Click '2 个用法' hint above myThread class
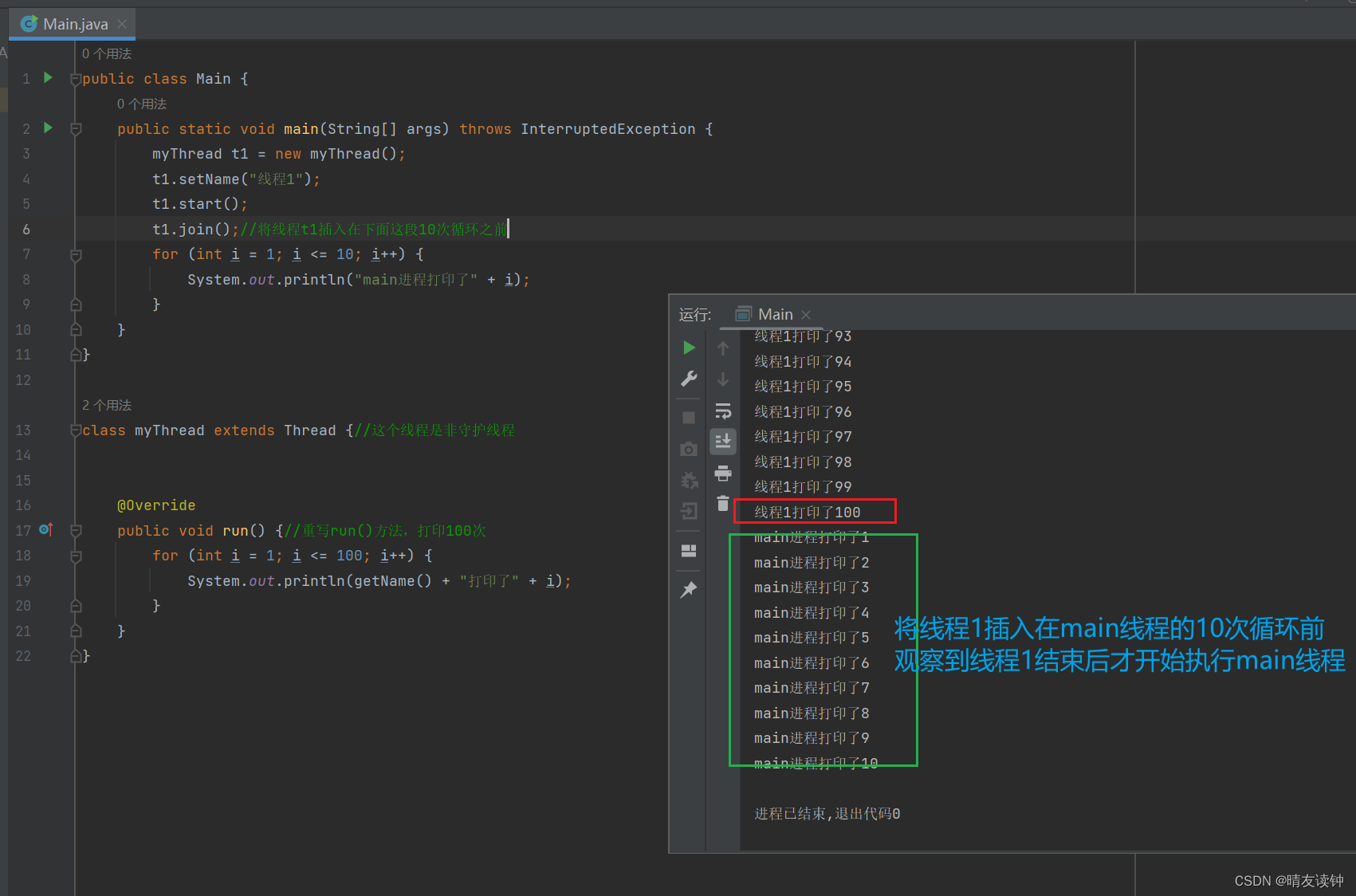 107,405
